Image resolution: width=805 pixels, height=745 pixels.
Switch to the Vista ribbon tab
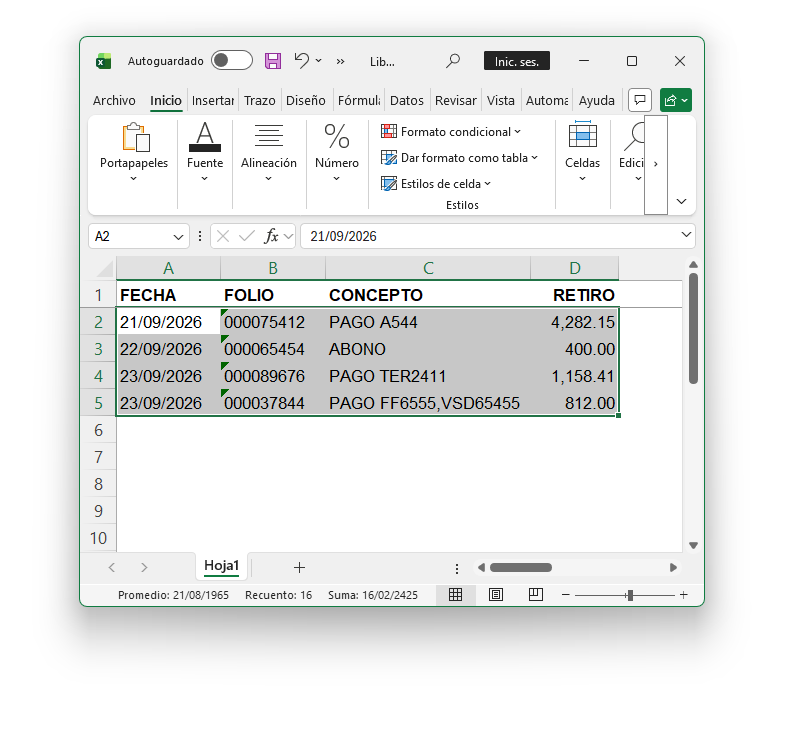(x=501, y=101)
